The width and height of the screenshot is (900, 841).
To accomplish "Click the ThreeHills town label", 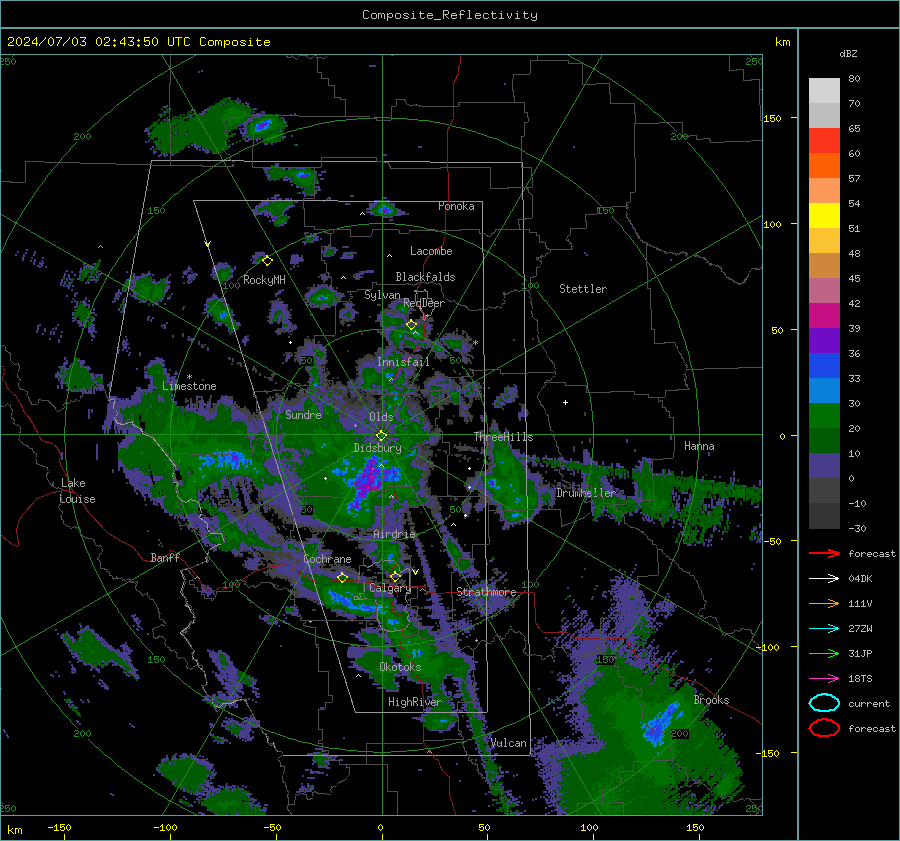I will click(x=503, y=437).
